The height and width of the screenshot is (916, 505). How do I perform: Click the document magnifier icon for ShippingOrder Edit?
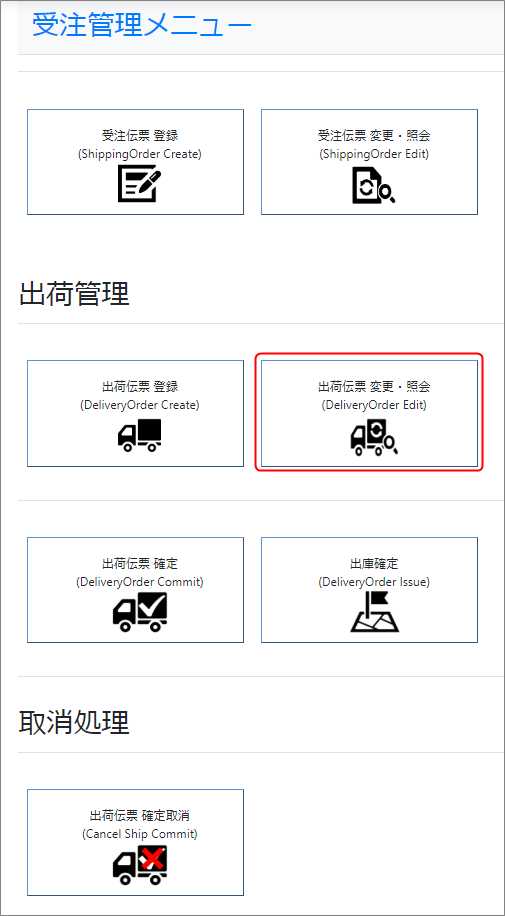[374, 185]
